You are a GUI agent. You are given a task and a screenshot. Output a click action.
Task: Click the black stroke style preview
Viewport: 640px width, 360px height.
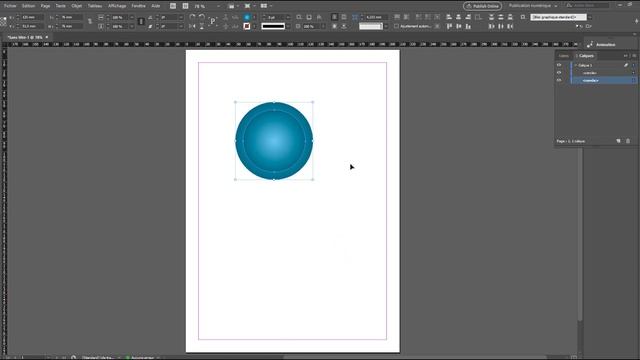[x=273, y=26]
